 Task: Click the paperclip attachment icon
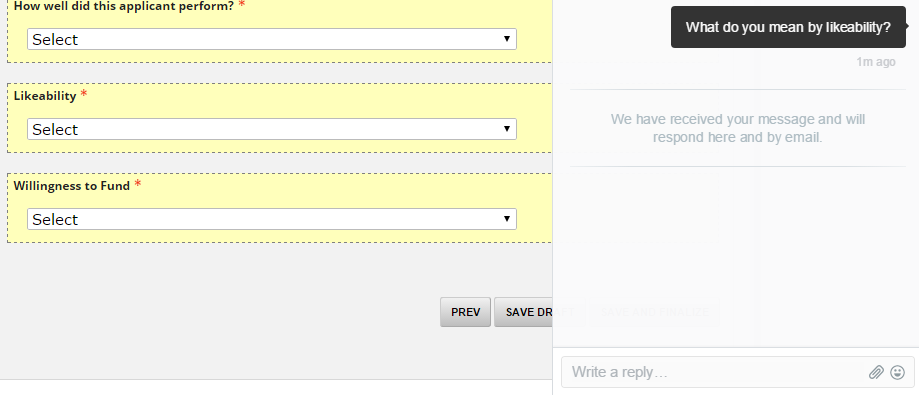click(876, 372)
